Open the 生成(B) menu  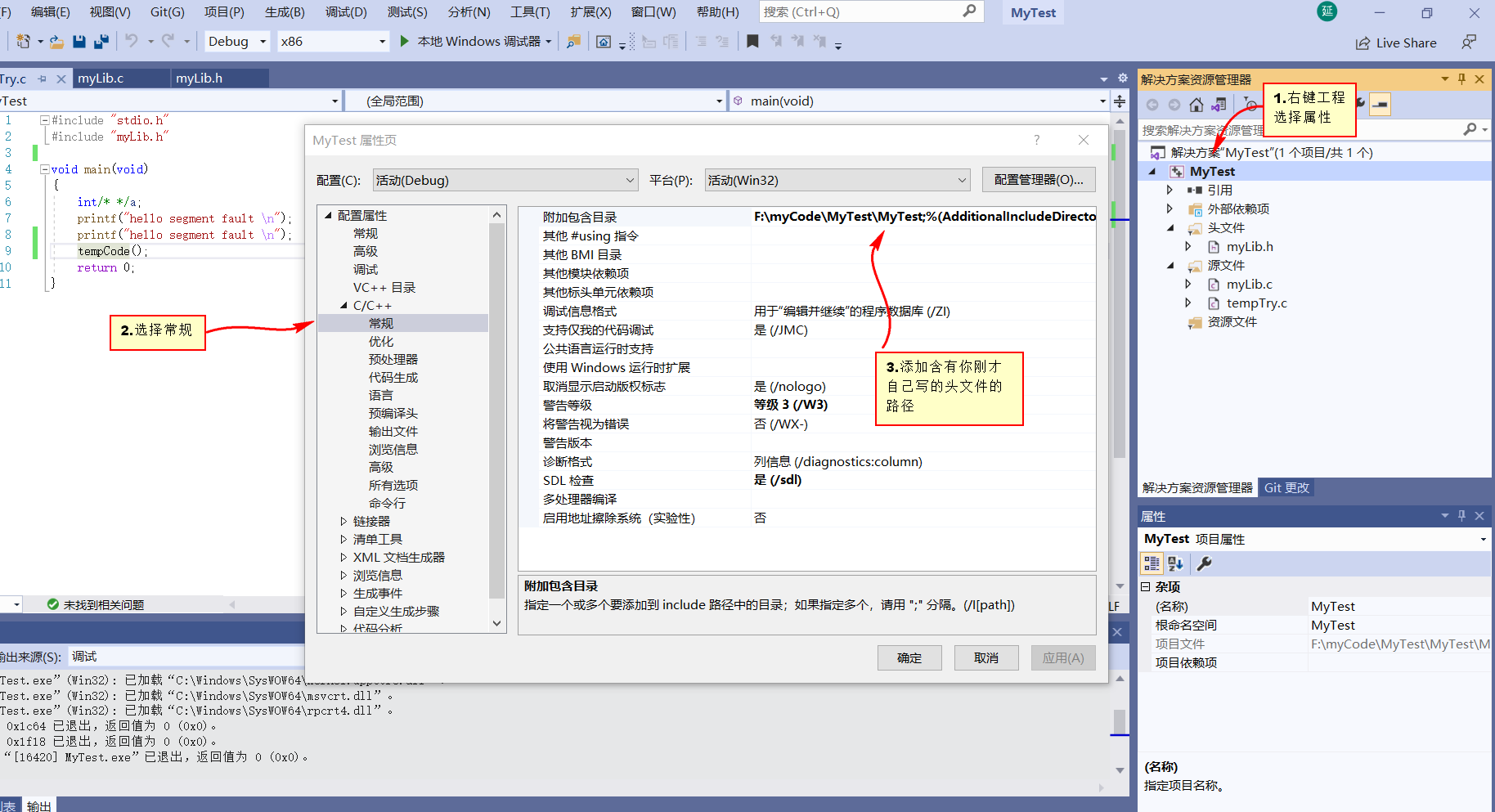pos(285,11)
